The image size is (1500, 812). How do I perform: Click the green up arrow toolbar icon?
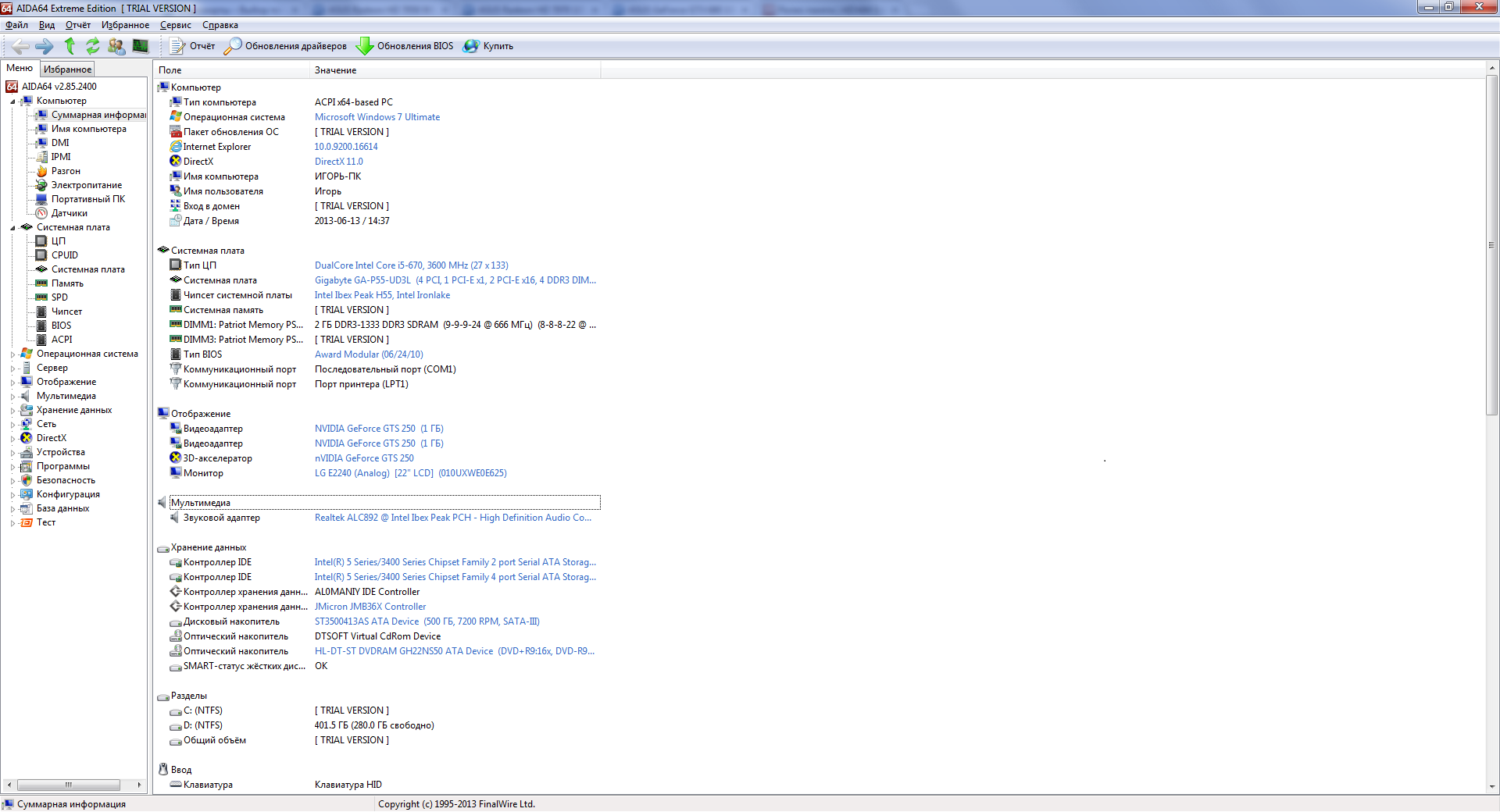tap(70, 46)
